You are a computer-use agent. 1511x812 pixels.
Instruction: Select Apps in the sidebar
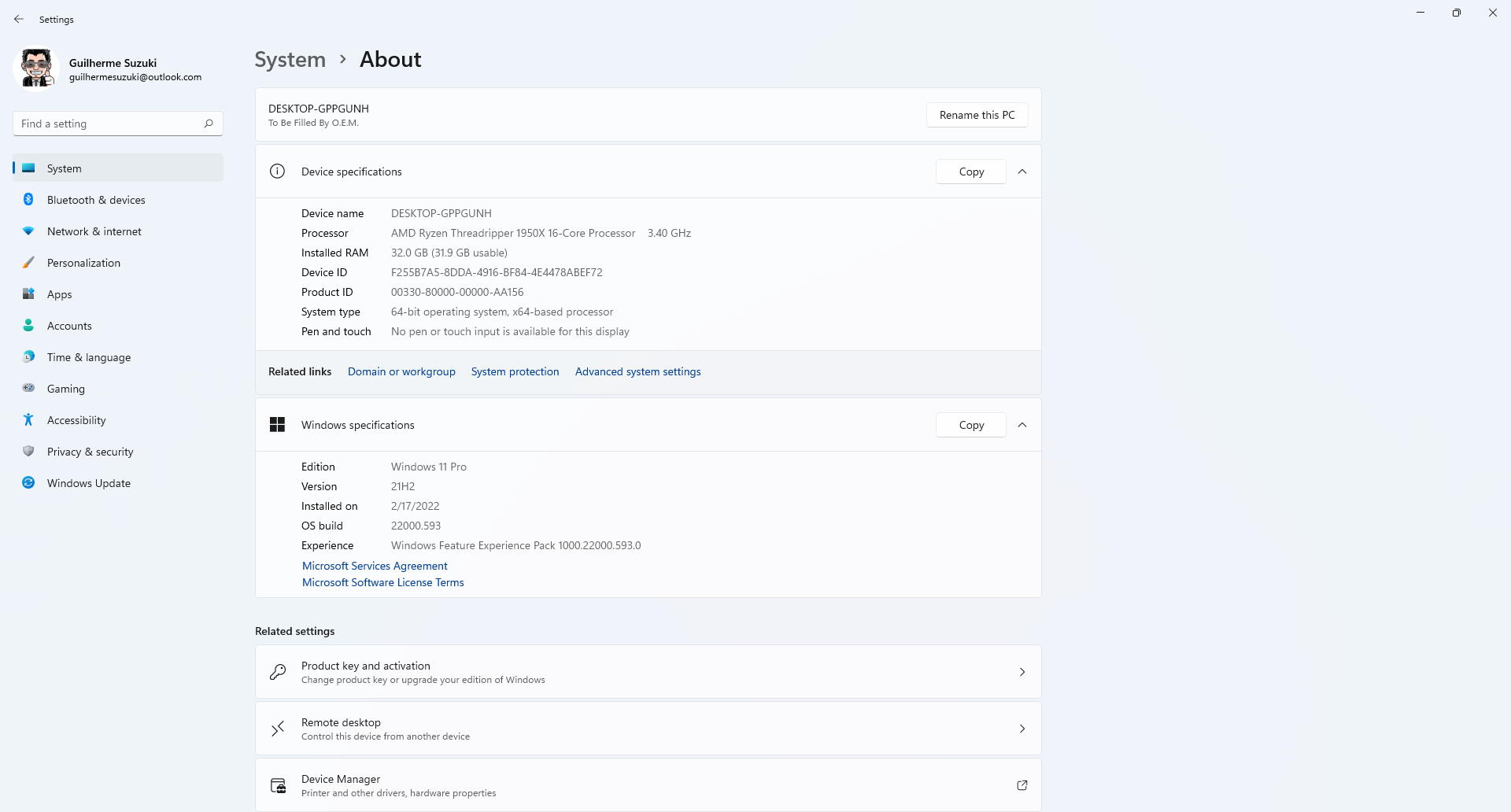click(60, 294)
